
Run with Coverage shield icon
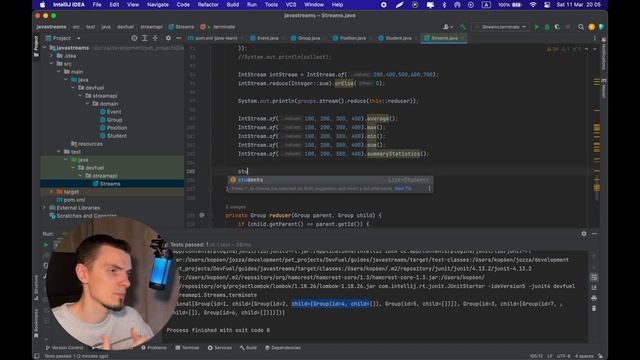tap(557, 27)
